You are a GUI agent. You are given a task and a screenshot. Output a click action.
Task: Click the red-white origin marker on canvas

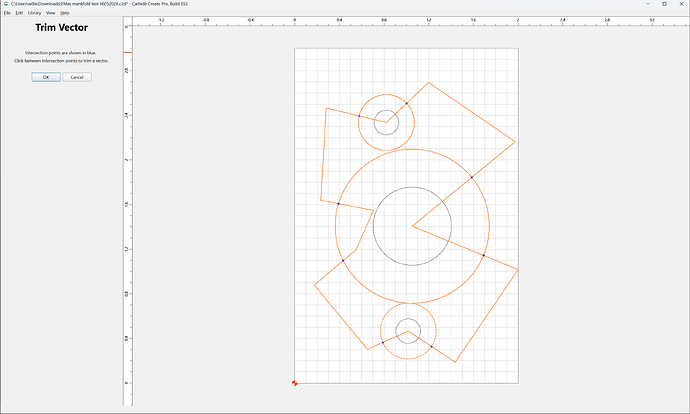pyautogui.click(x=294, y=383)
